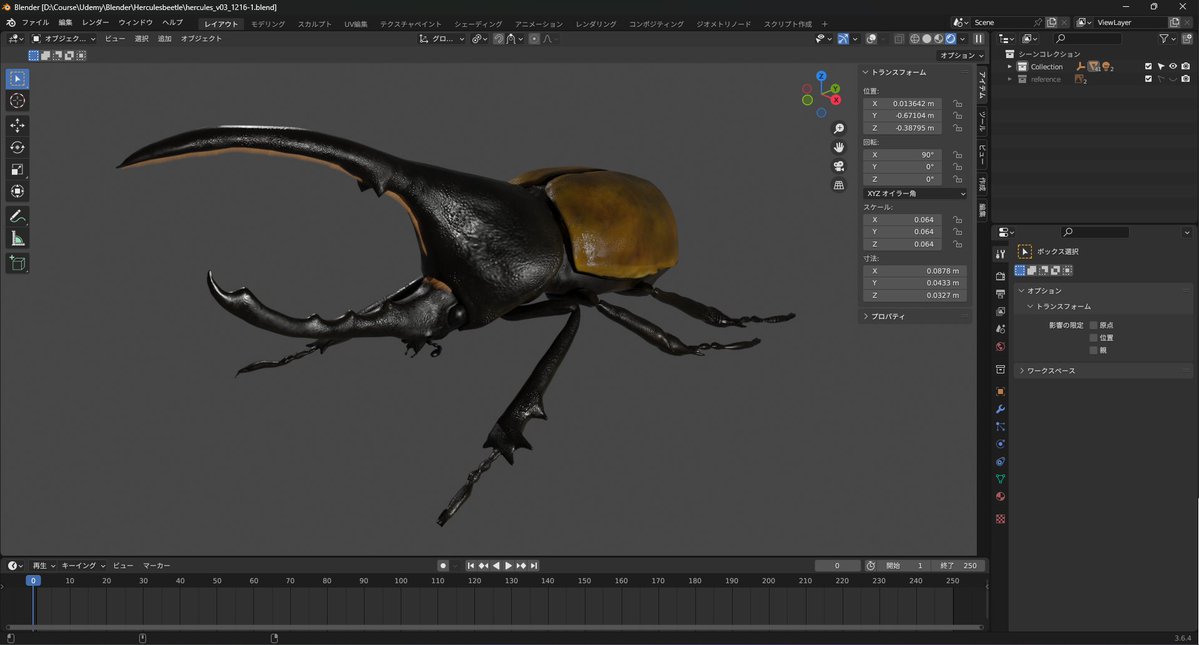Expand the Collection tree in outliner
This screenshot has width=1199, height=645.
[1010, 67]
